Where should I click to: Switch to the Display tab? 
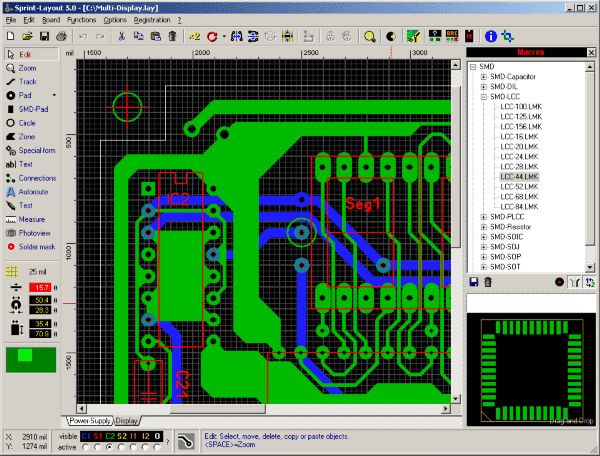pos(129,420)
